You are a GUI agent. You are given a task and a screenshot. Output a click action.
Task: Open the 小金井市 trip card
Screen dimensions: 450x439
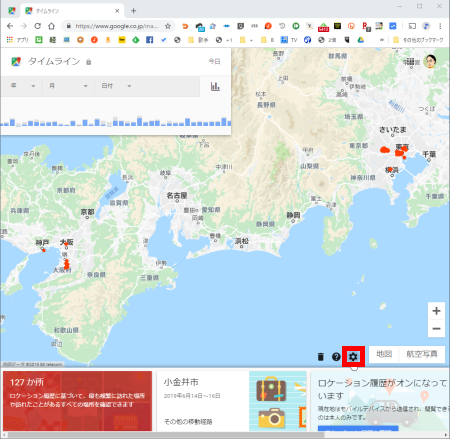[x=231, y=401]
